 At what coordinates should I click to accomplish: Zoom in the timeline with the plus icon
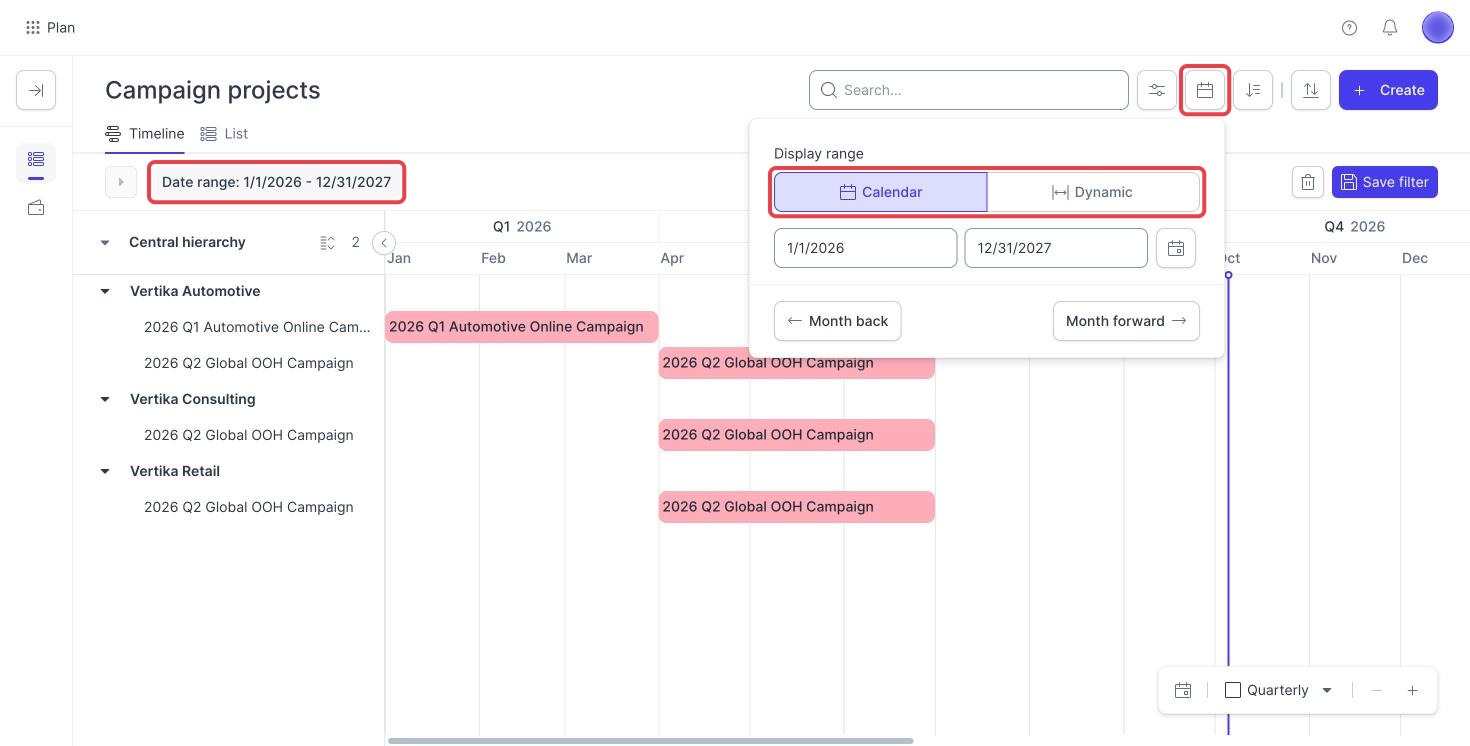pos(1412,690)
